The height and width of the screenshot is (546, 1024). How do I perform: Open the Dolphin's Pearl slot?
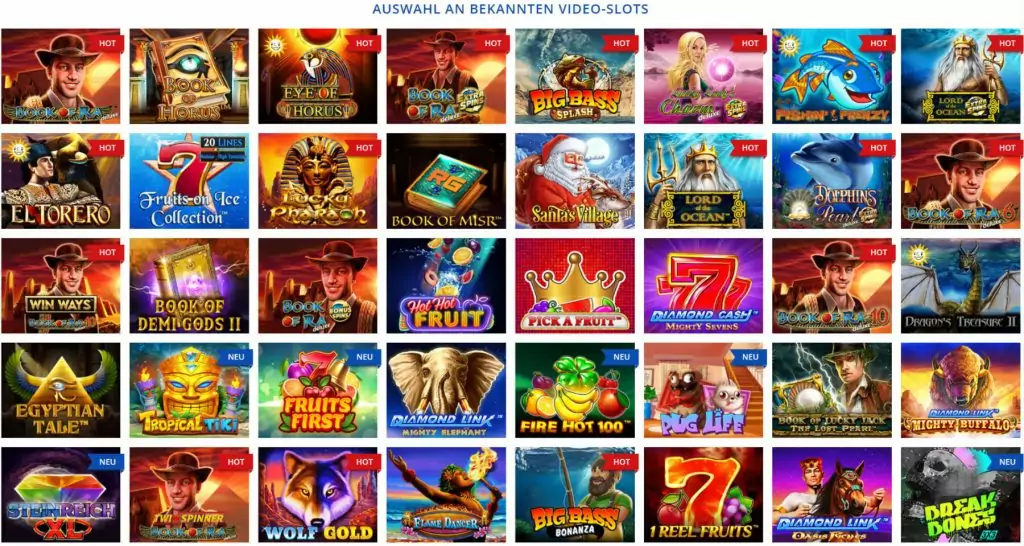point(832,181)
